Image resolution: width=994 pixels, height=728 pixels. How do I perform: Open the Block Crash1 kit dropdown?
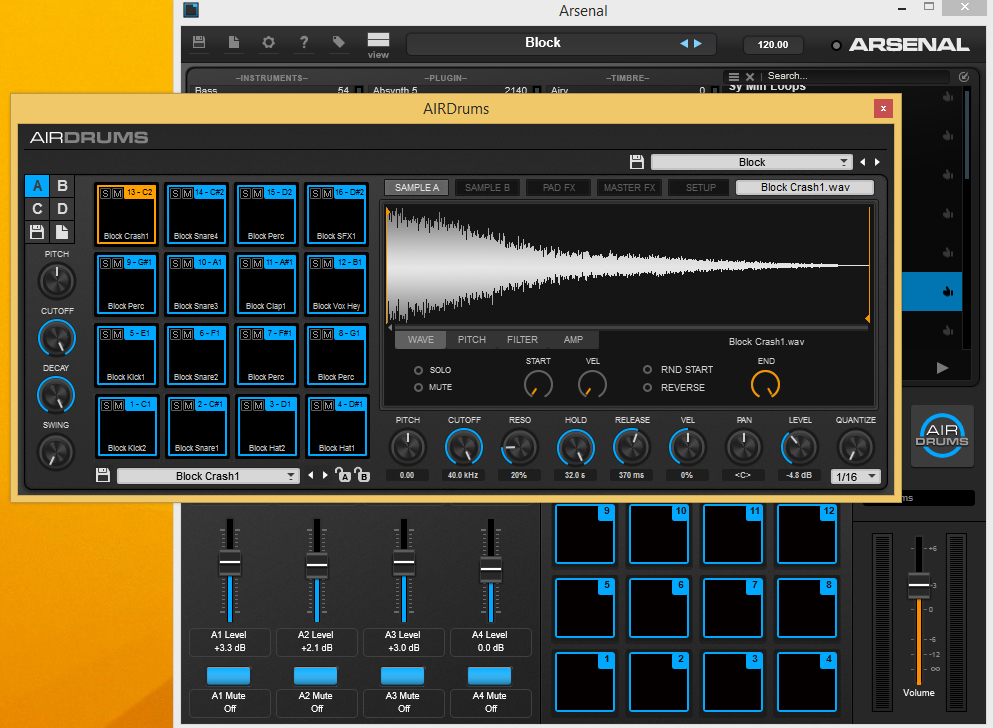tap(207, 477)
